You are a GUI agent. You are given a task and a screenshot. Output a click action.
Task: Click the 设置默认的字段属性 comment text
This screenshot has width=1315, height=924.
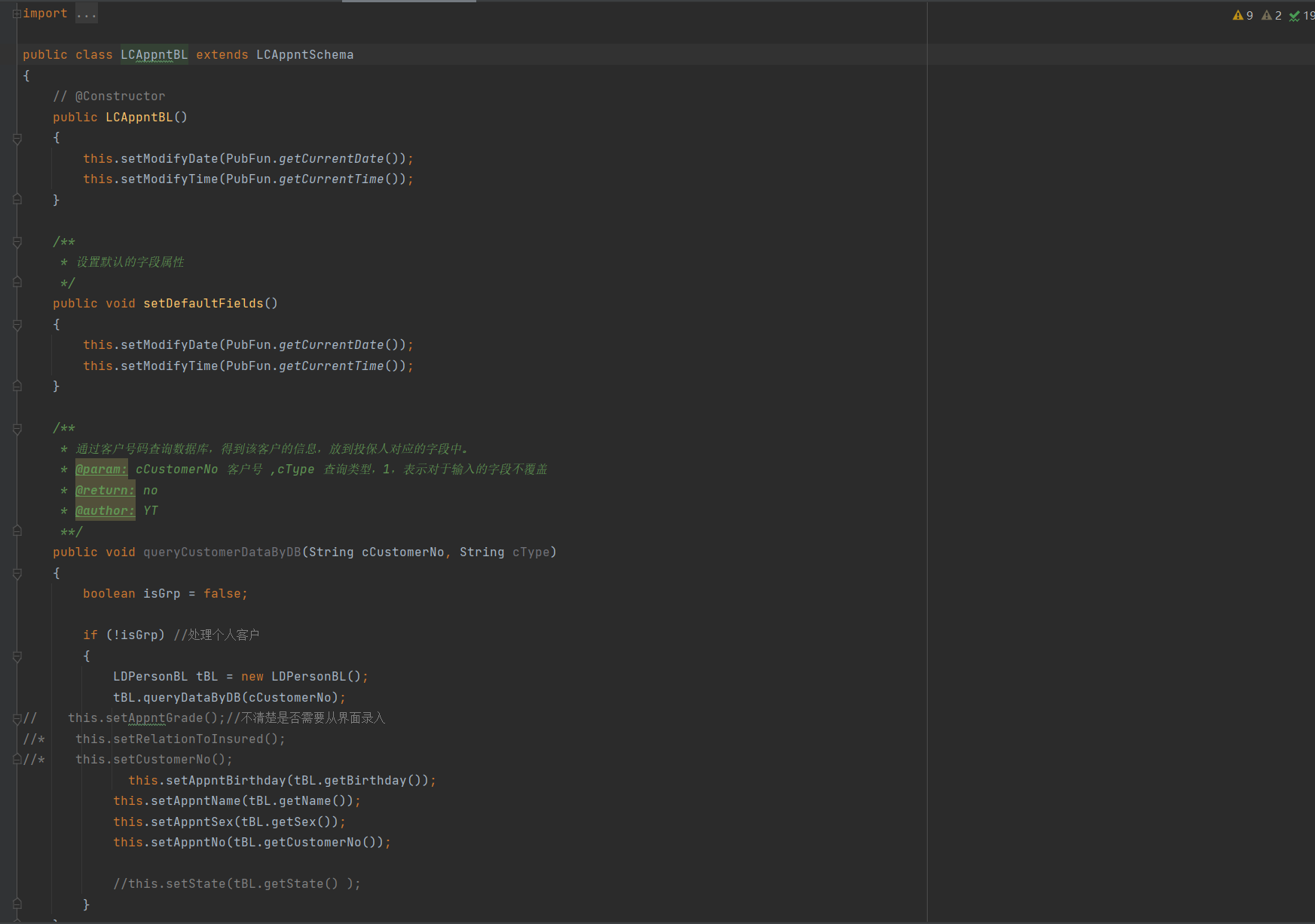tap(130, 262)
